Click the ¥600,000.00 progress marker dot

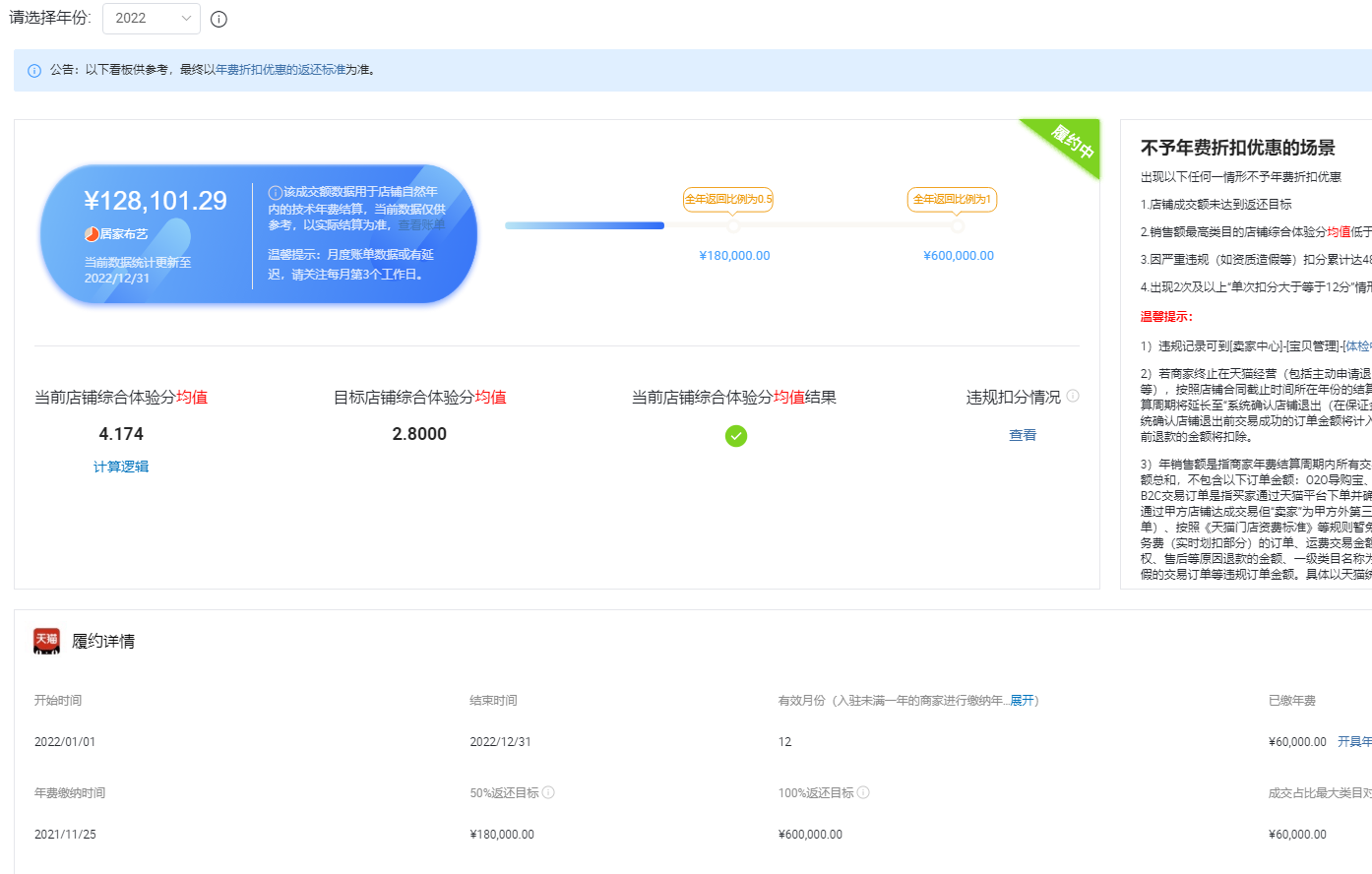(958, 225)
